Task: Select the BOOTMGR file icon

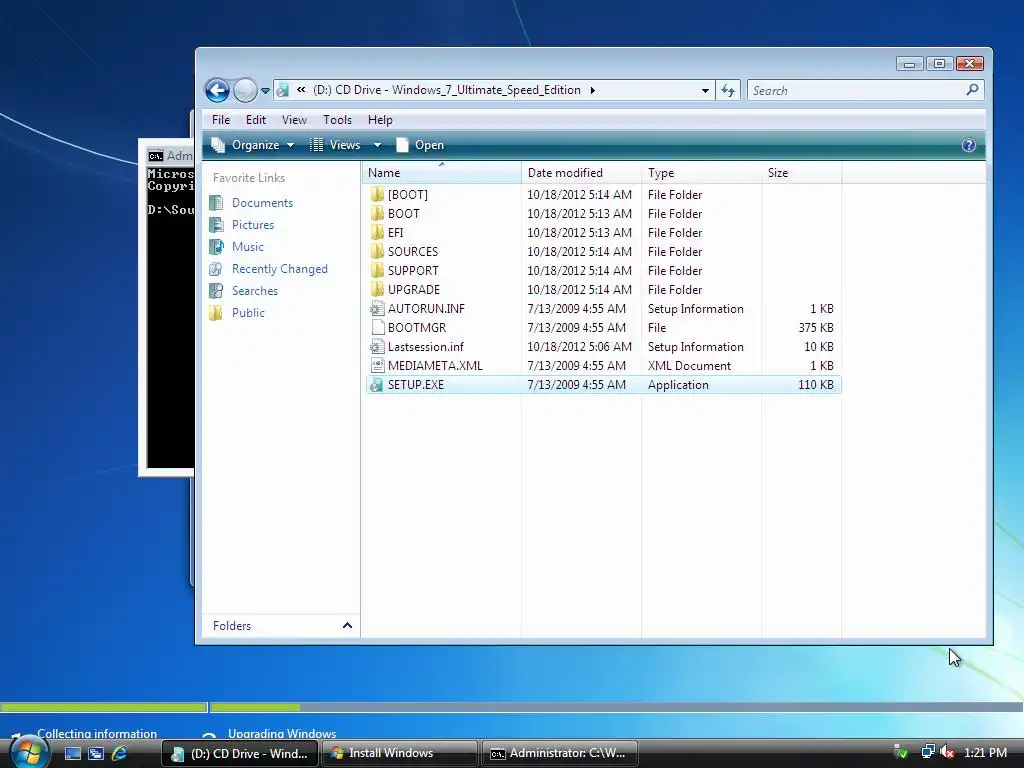Action: coord(377,327)
